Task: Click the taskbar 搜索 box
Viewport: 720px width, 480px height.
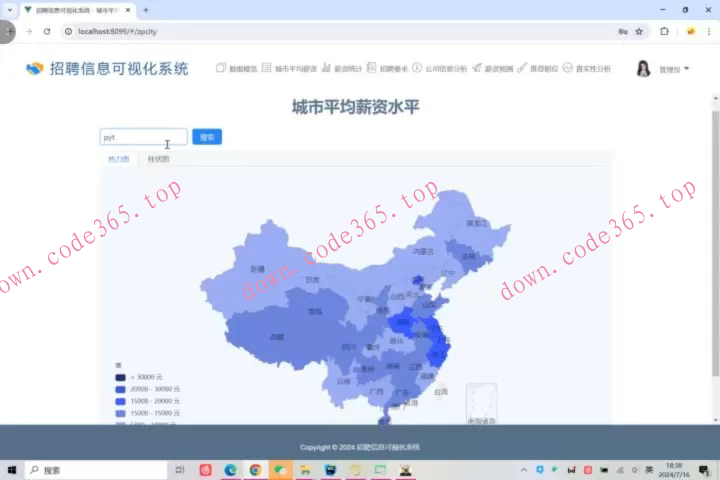Action: click(x=96, y=470)
